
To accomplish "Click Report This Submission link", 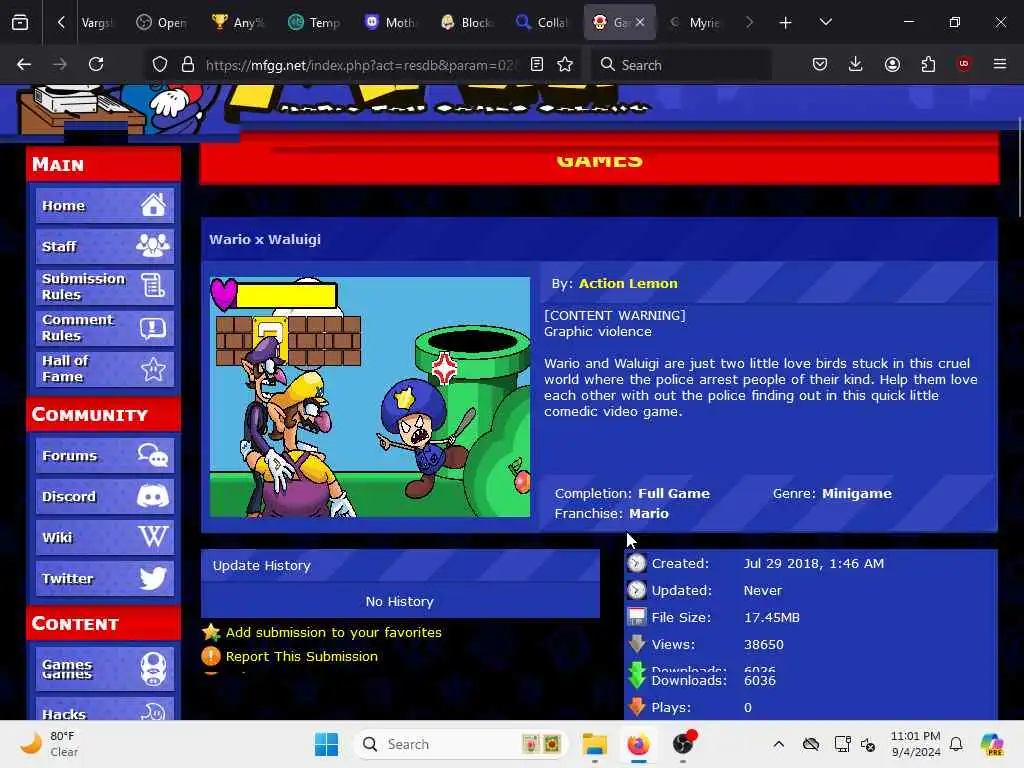I will coord(301,656).
